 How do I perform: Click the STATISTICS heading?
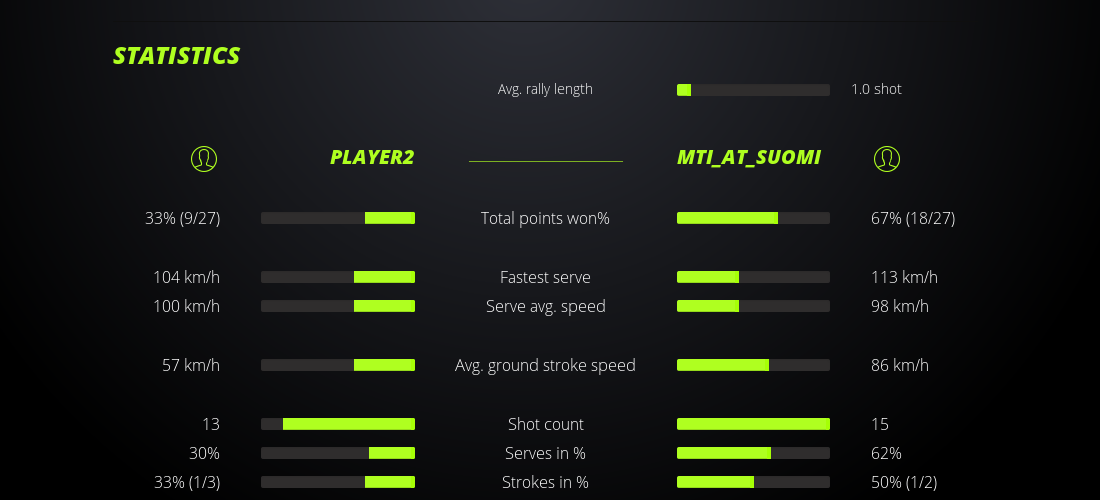(x=177, y=56)
